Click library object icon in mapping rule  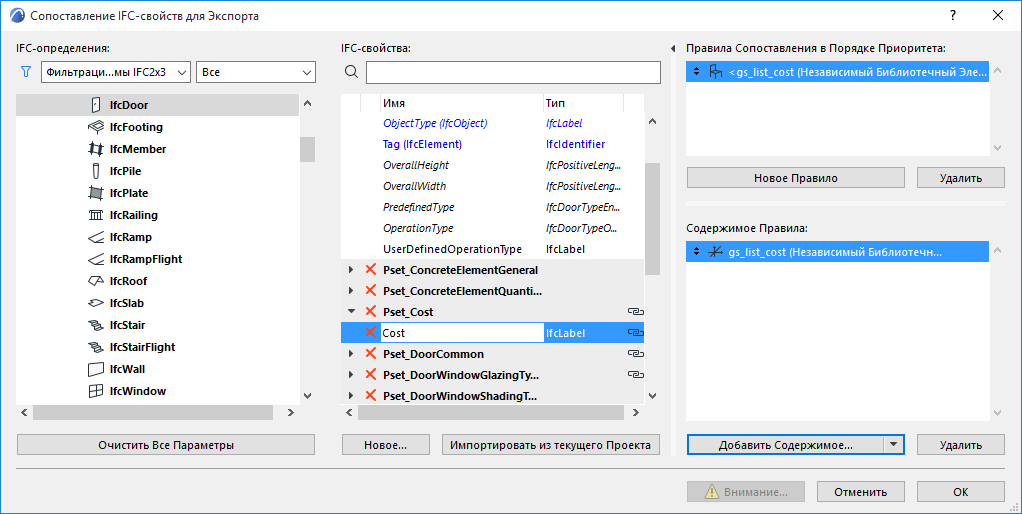716,72
